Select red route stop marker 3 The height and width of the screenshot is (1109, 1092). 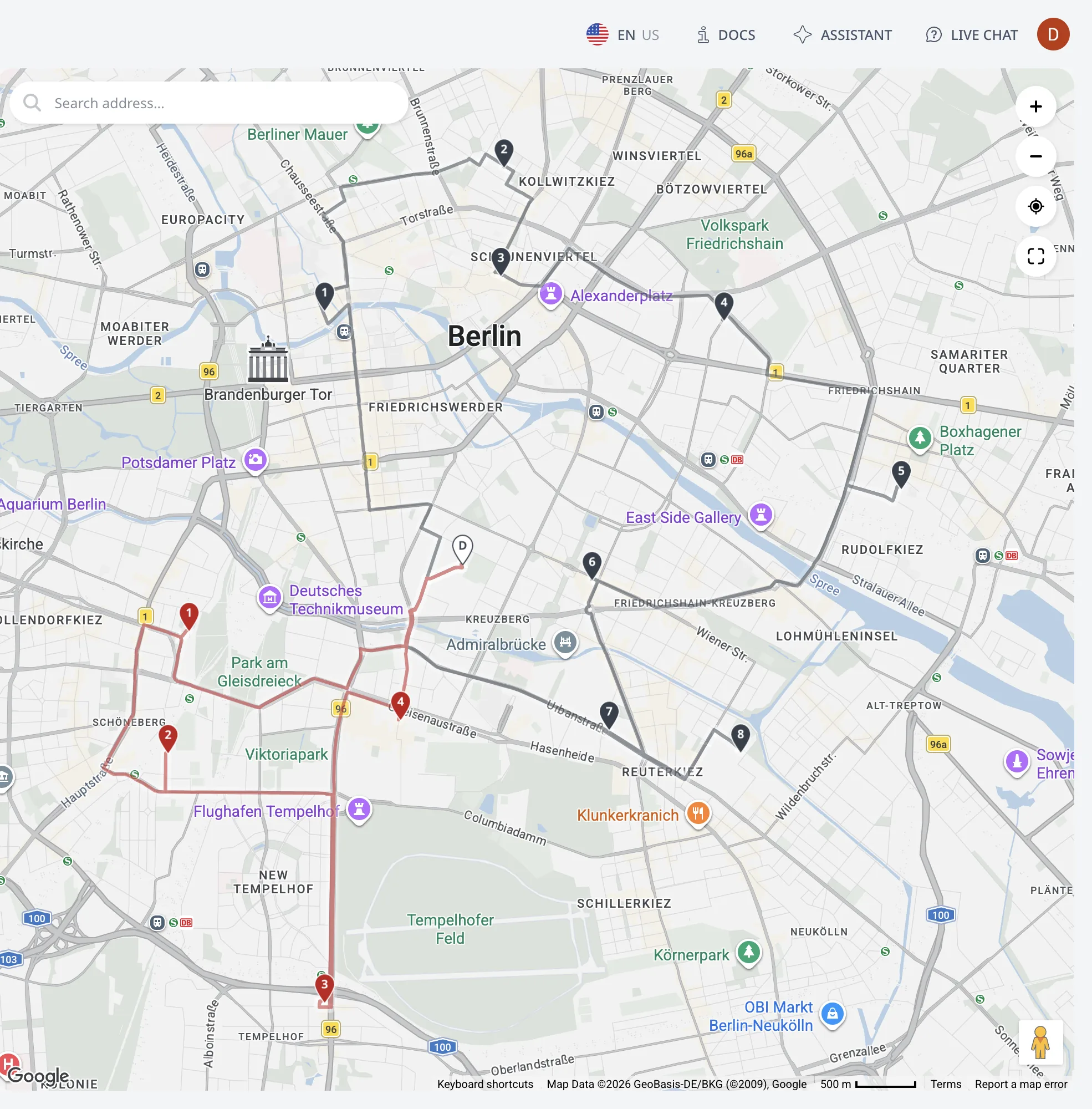click(324, 988)
